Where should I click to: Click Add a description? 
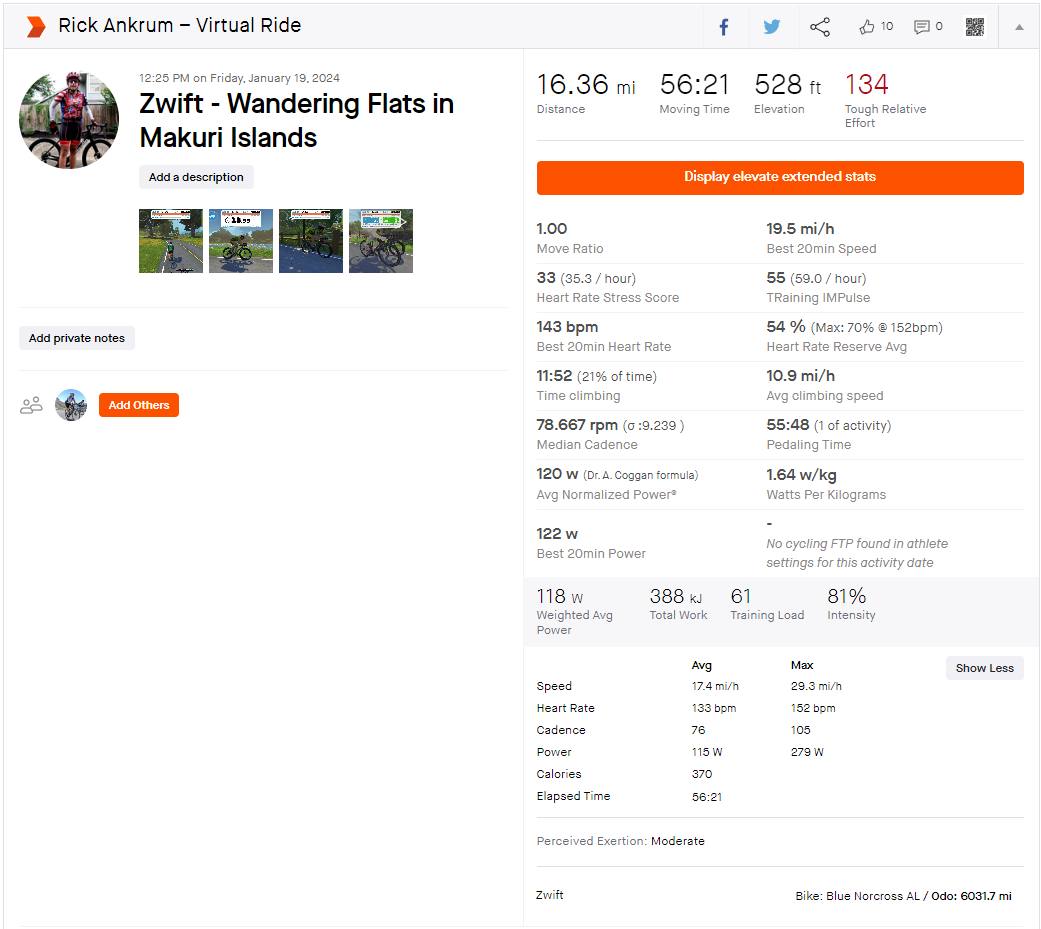click(196, 177)
